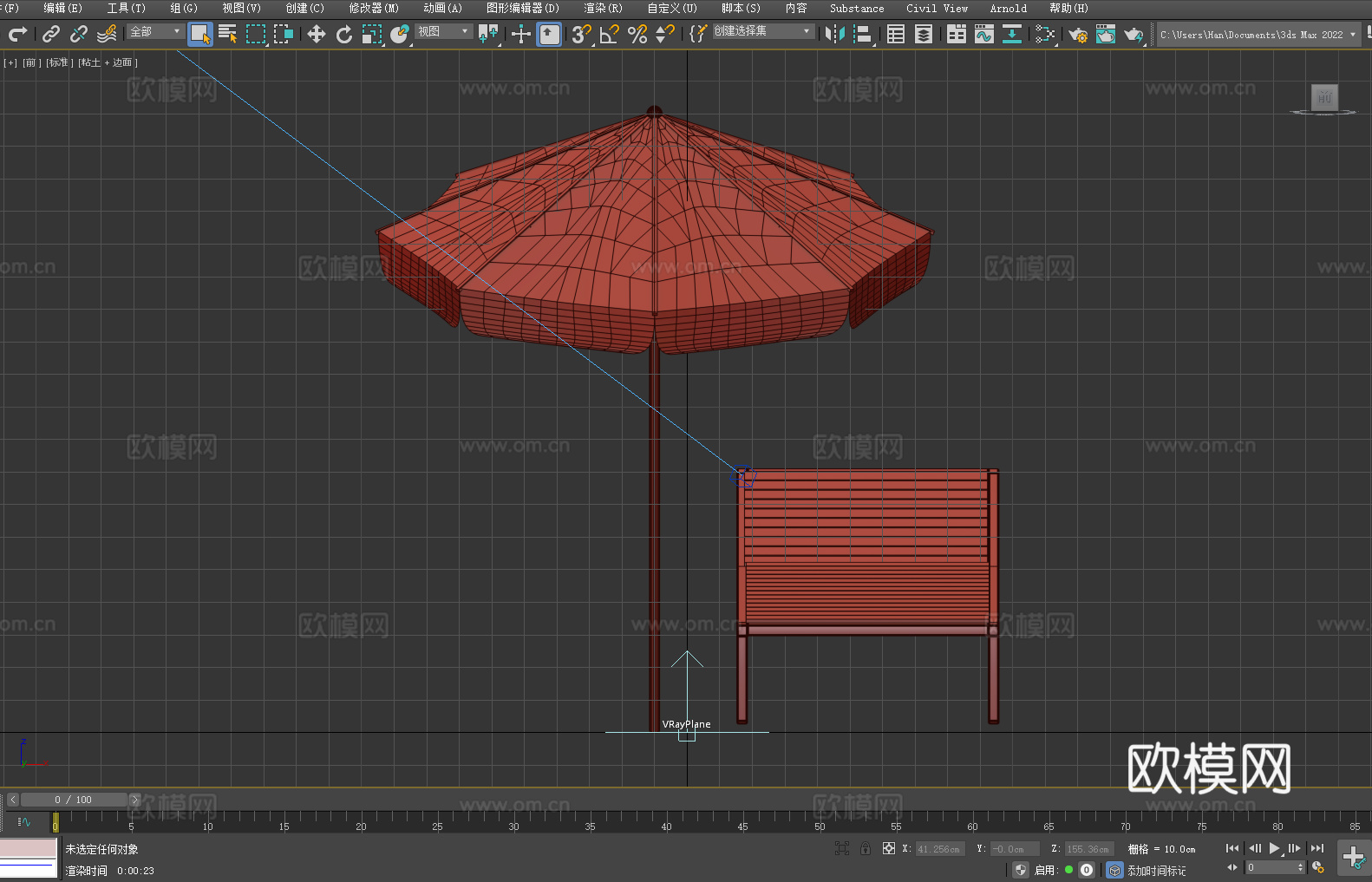This screenshot has height=882, width=1372.
Task: Select the Move tool
Action: point(317,34)
